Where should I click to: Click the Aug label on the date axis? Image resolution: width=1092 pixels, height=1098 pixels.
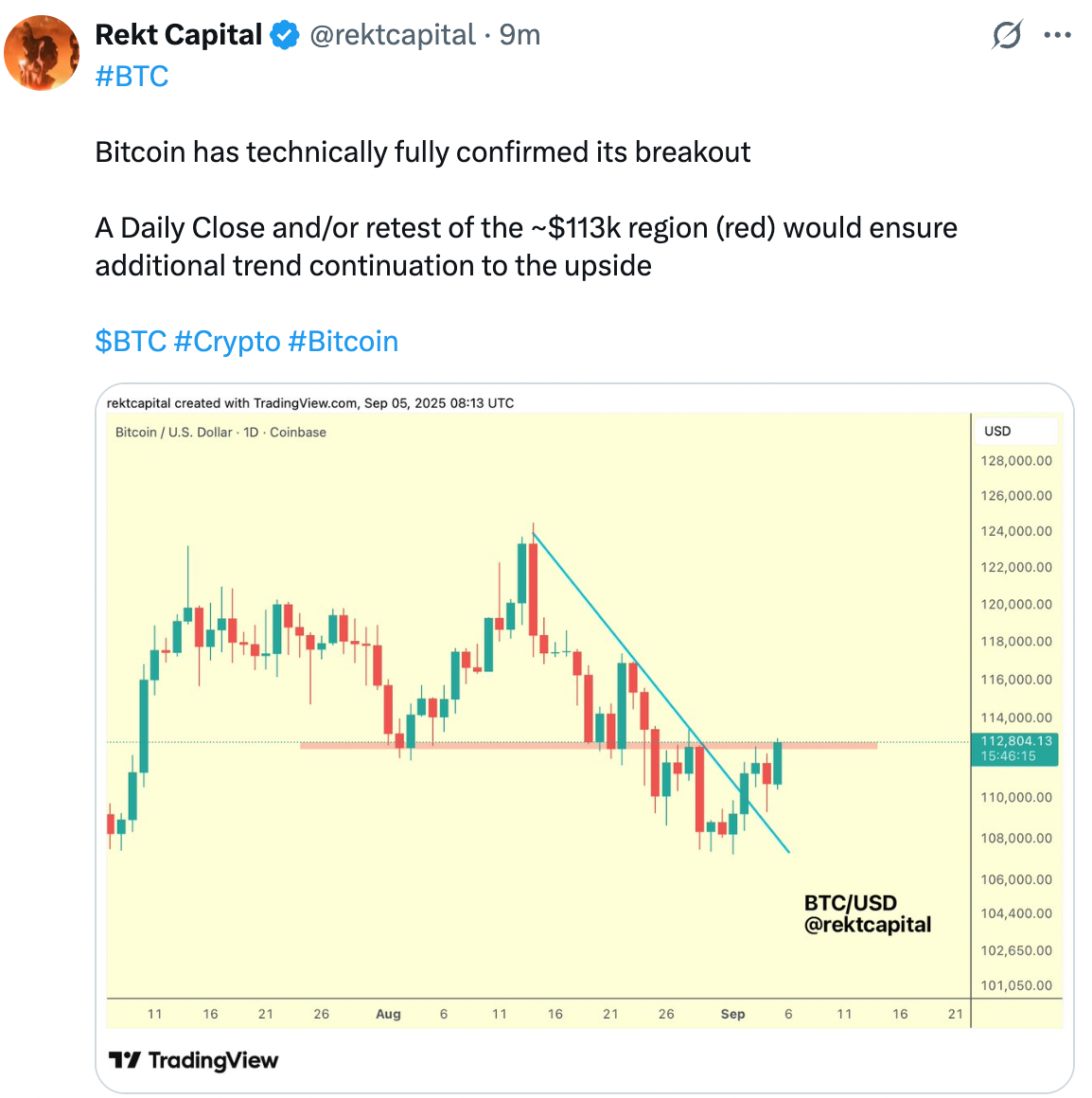pyautogui.click(x=388, y=1014)
